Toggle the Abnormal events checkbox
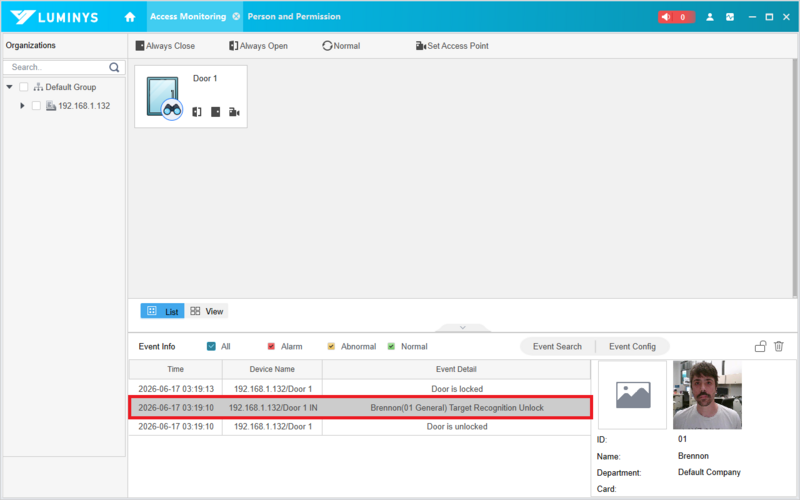 [331, 346]
